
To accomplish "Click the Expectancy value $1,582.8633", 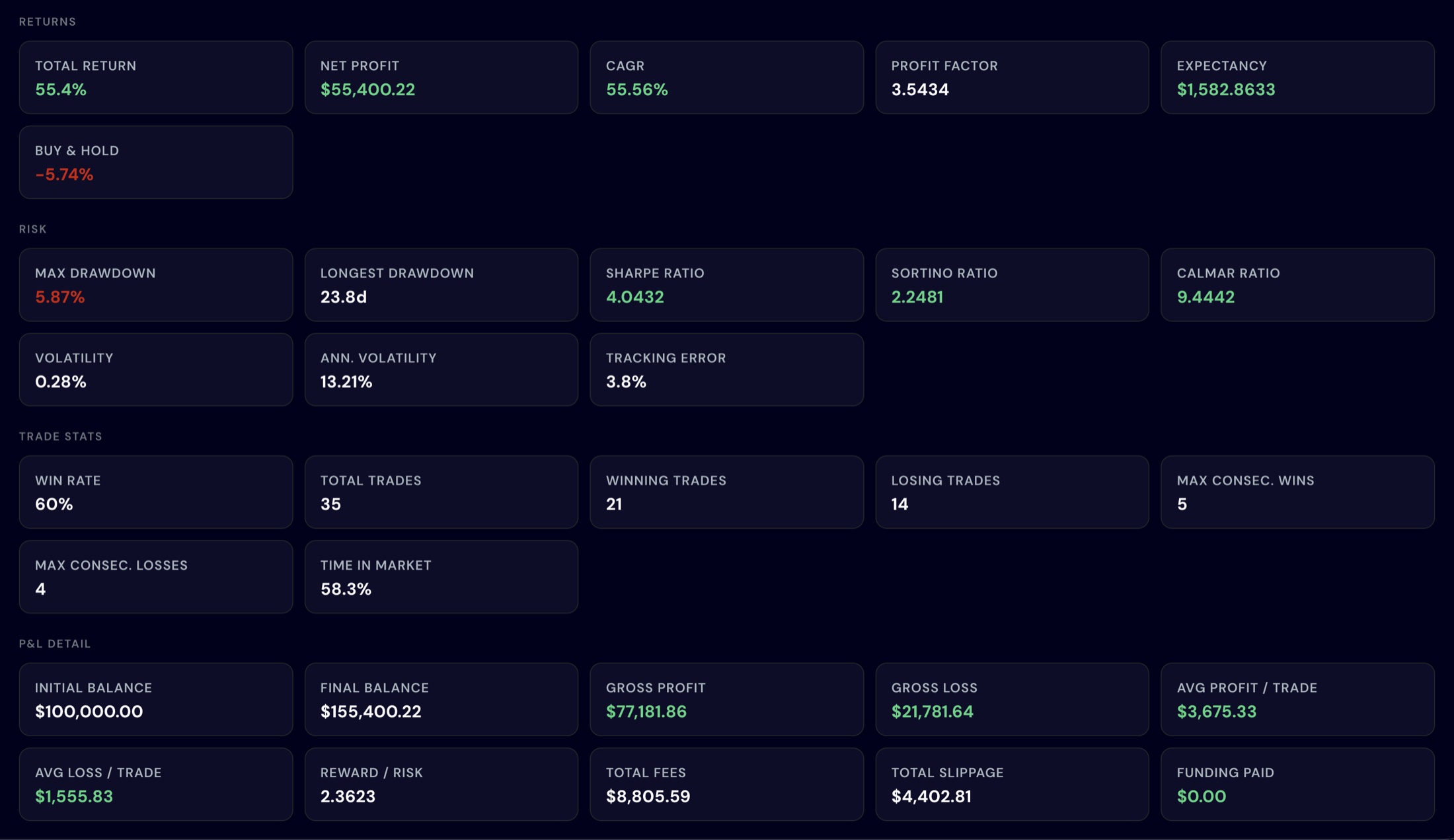I will [1226, 90].
